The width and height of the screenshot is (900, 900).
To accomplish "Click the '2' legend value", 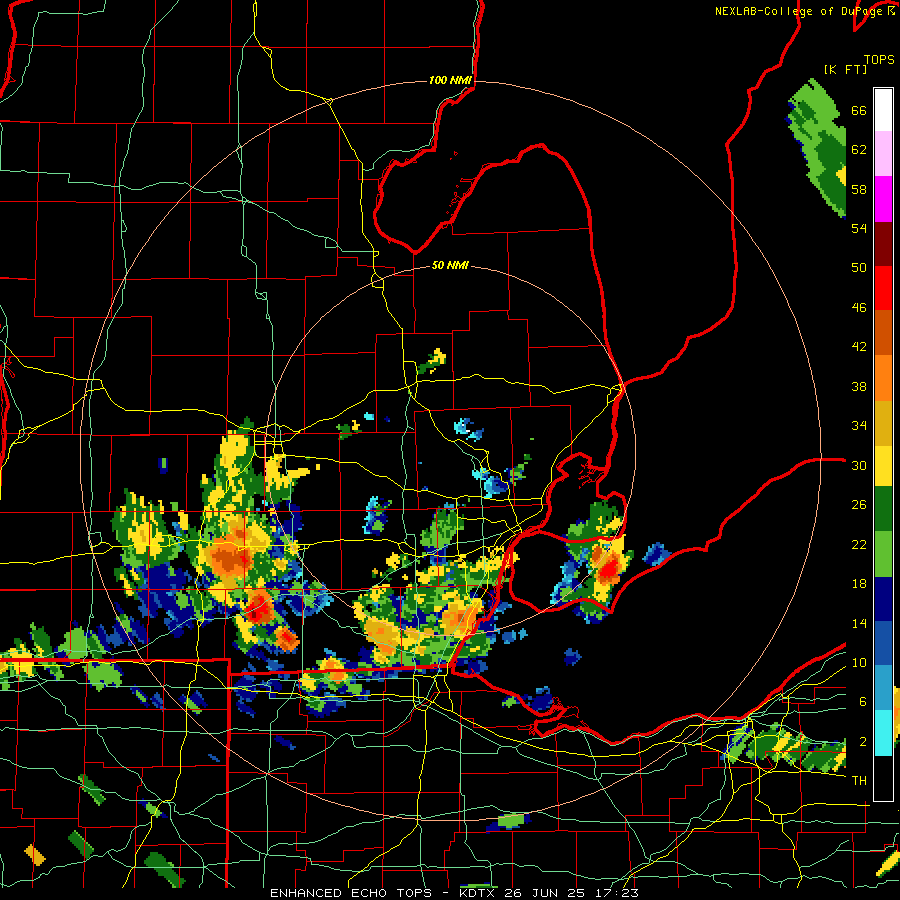I will [x=862, y=742].
